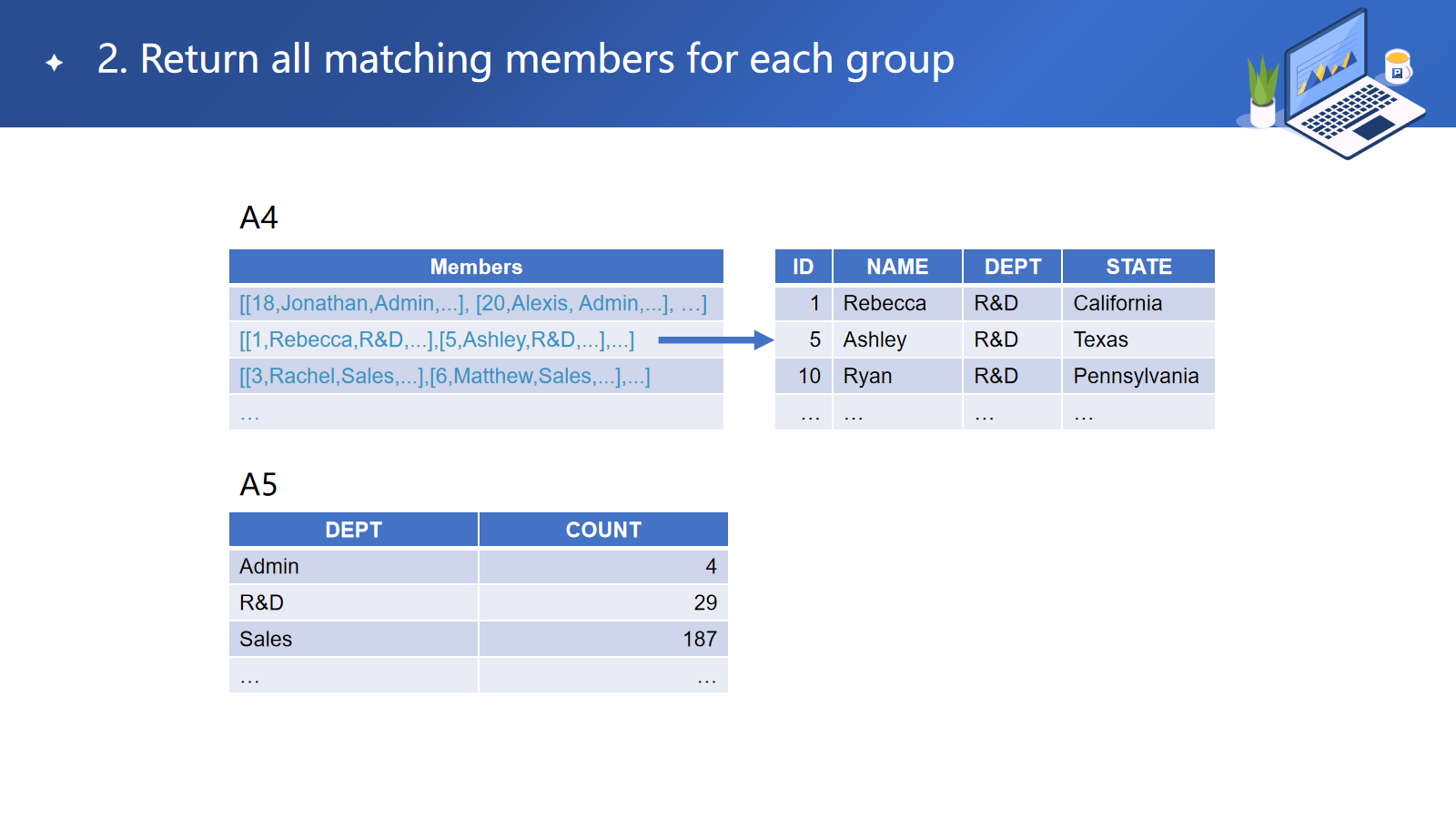
Task: Click the green potted plant illustration
Action: pyautogui.click(x=1262, y=91)
